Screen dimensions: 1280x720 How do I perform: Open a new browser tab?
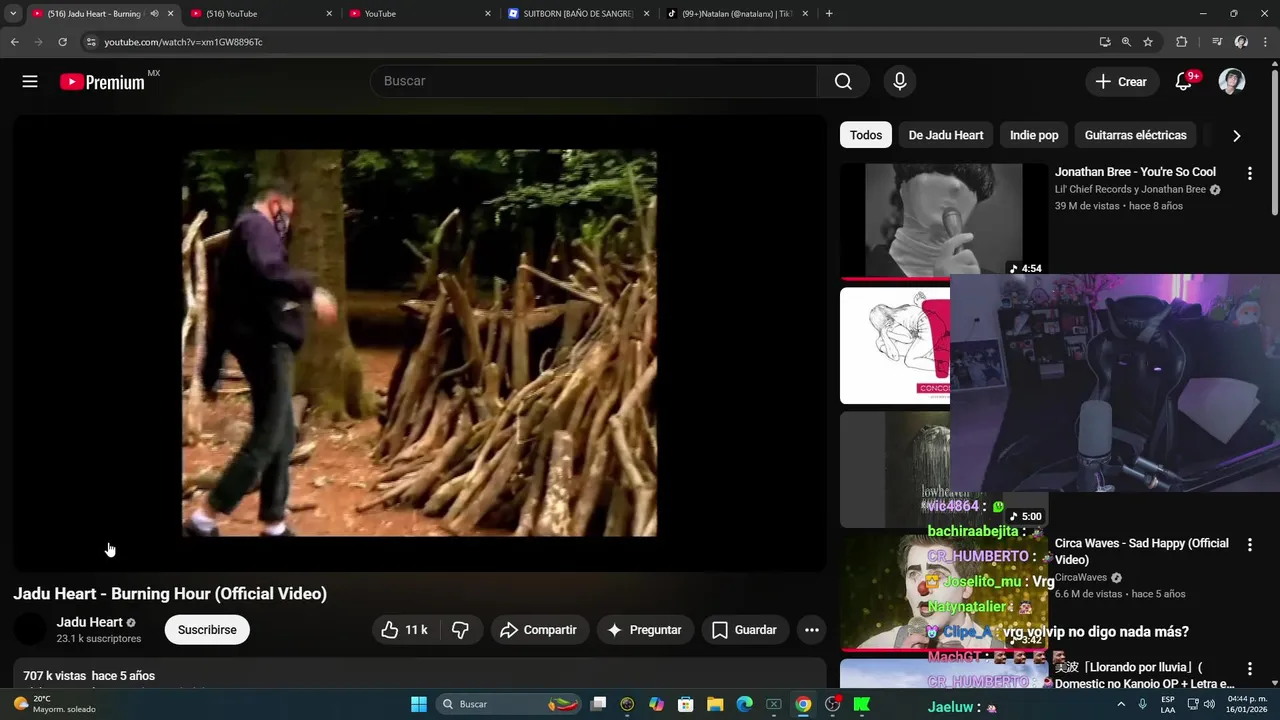point(829,13)
